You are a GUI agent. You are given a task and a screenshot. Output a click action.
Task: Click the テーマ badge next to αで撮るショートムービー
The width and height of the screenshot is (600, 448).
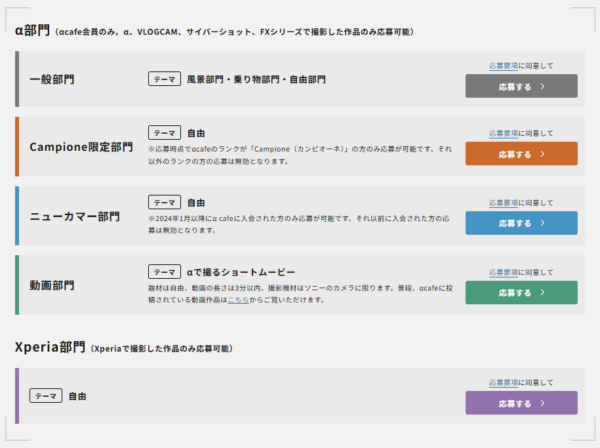[164, 271]
